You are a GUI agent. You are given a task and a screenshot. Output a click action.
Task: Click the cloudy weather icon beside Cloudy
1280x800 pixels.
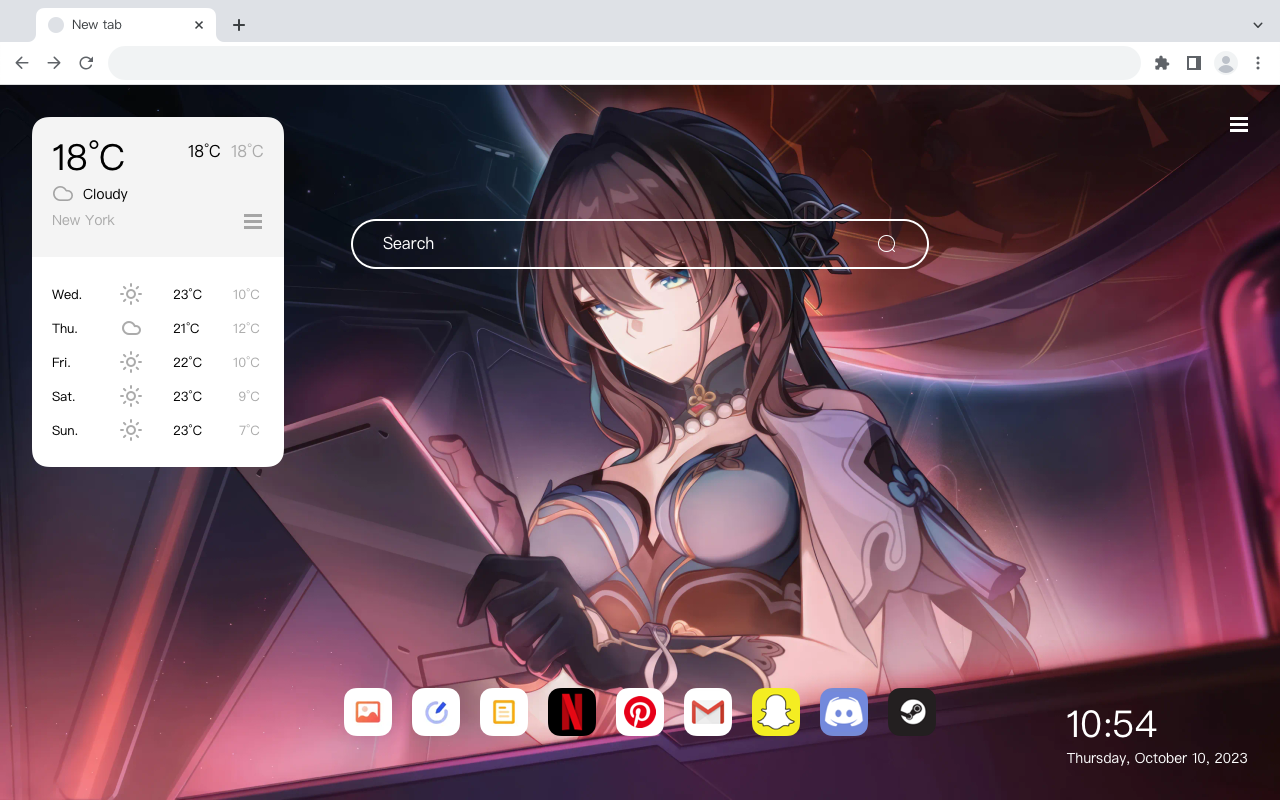(63, 194)
